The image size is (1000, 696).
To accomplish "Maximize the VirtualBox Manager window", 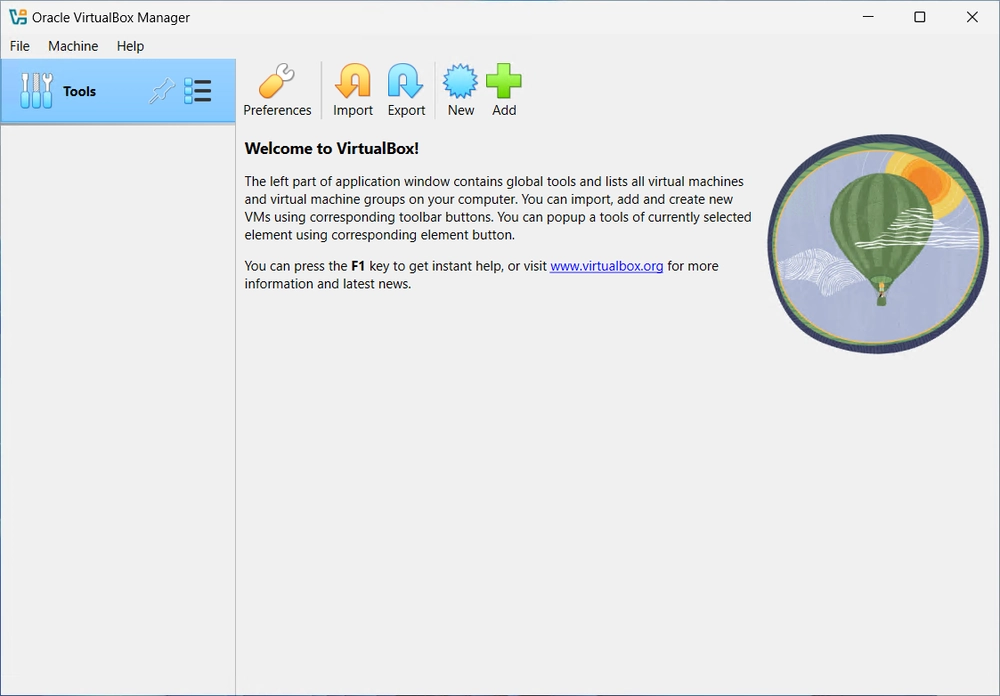I will point(920,17).
